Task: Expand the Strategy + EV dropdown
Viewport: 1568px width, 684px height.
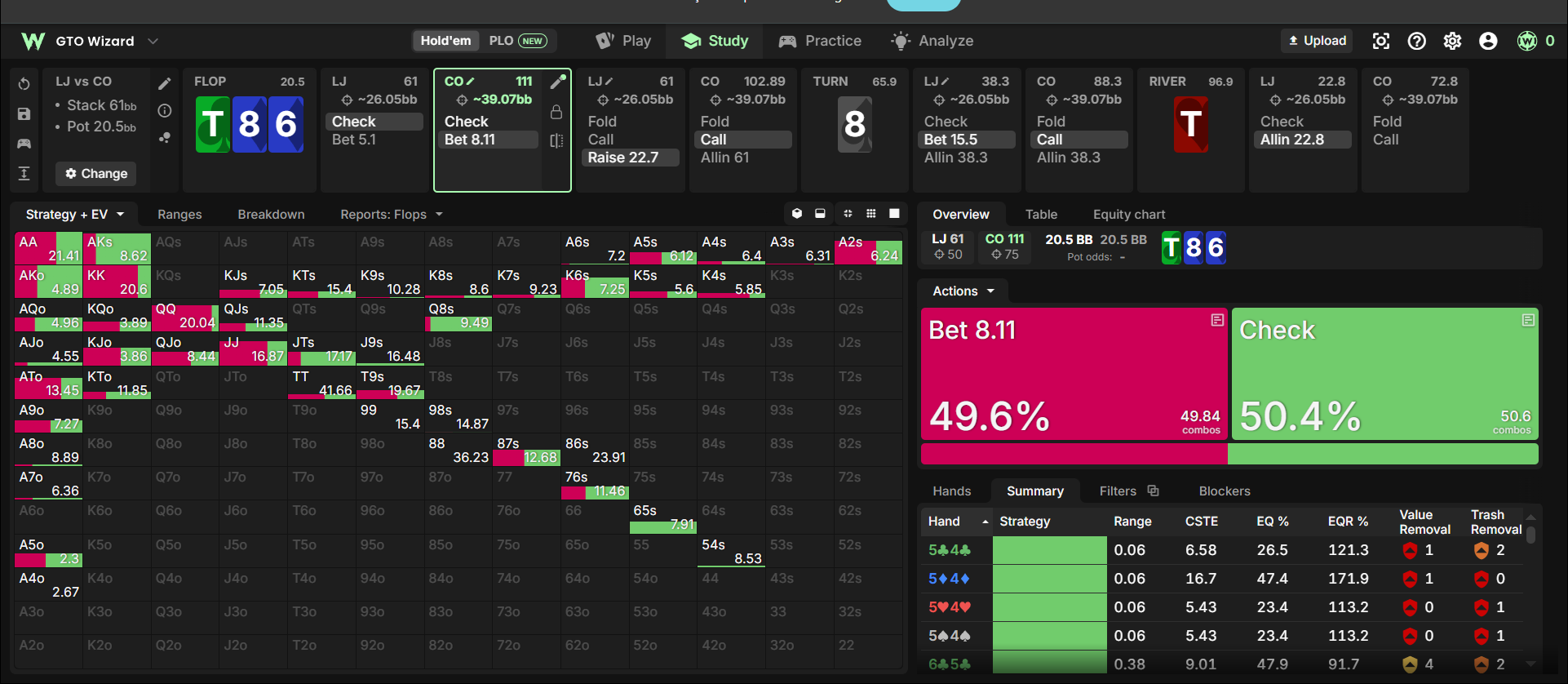Action: (x=75, y=214)
